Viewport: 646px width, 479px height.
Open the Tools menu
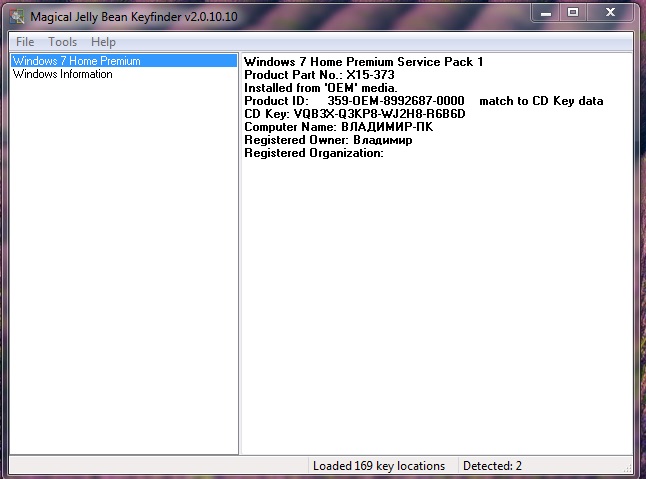62,42
